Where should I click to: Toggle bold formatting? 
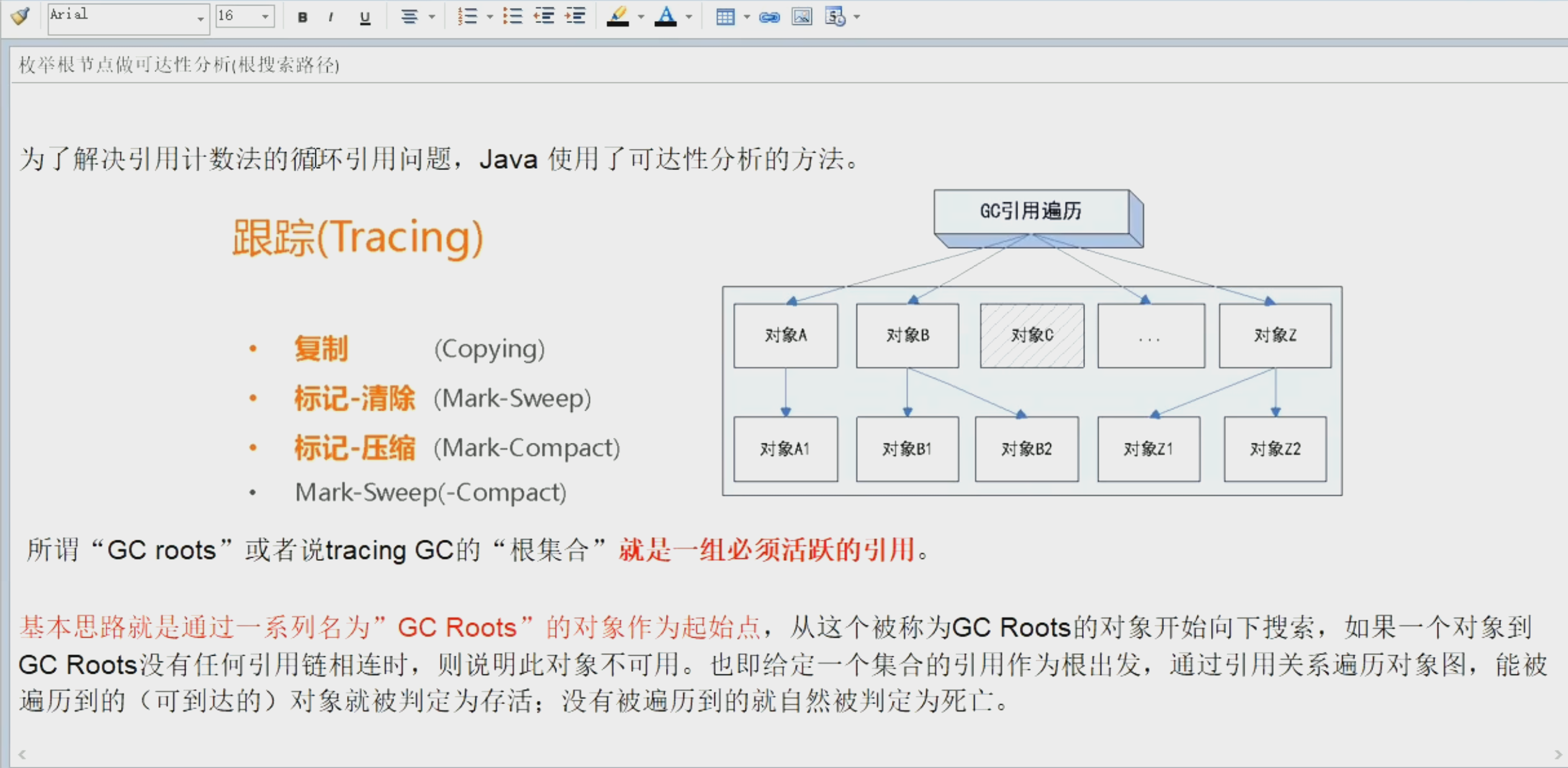(x=302, y=17)
